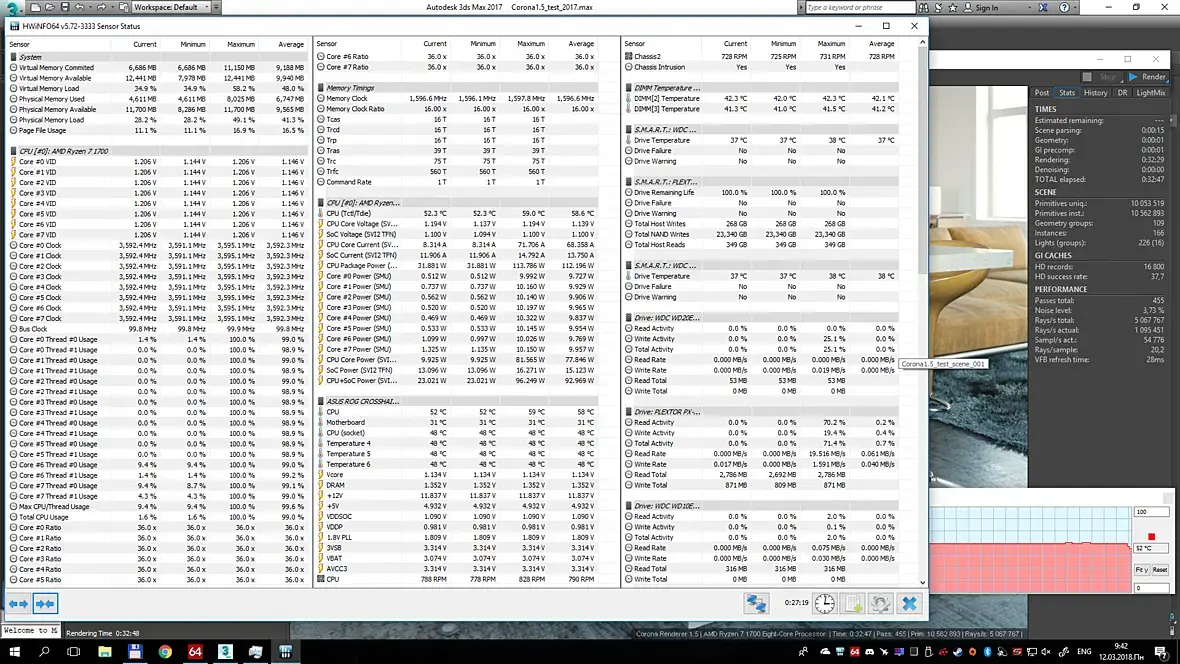Open the Windows notification center icon
This screenshot has height=664, width=1180.
point(1162,651)
